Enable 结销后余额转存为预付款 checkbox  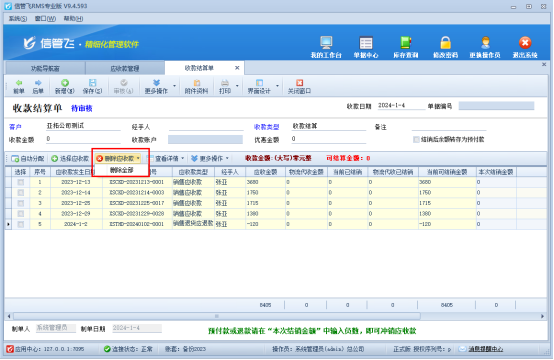pyautogui.click(x=416, y=140)
